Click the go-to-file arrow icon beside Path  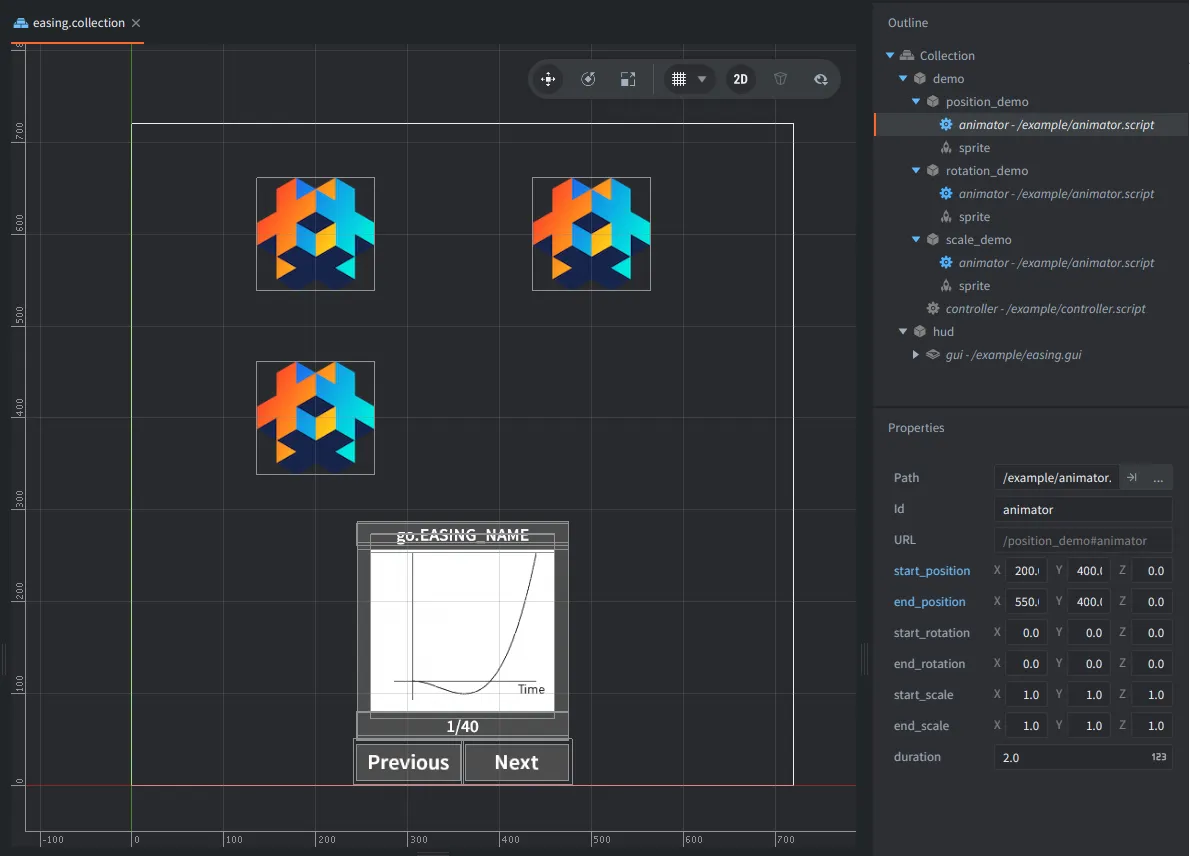[x=1131, y=478]
